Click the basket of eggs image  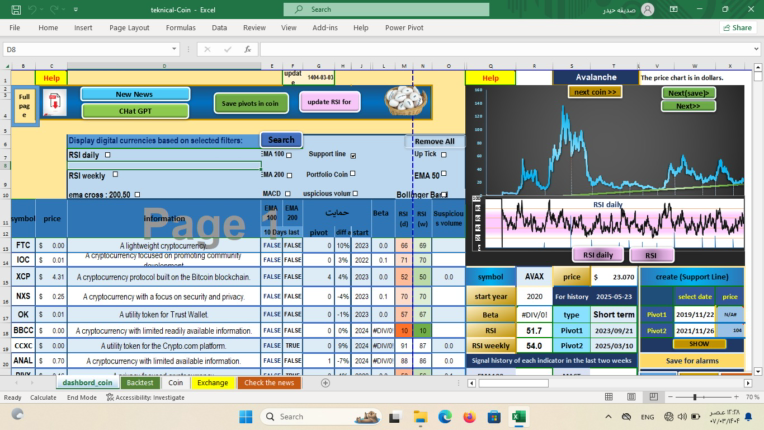[x=405, y=101]
